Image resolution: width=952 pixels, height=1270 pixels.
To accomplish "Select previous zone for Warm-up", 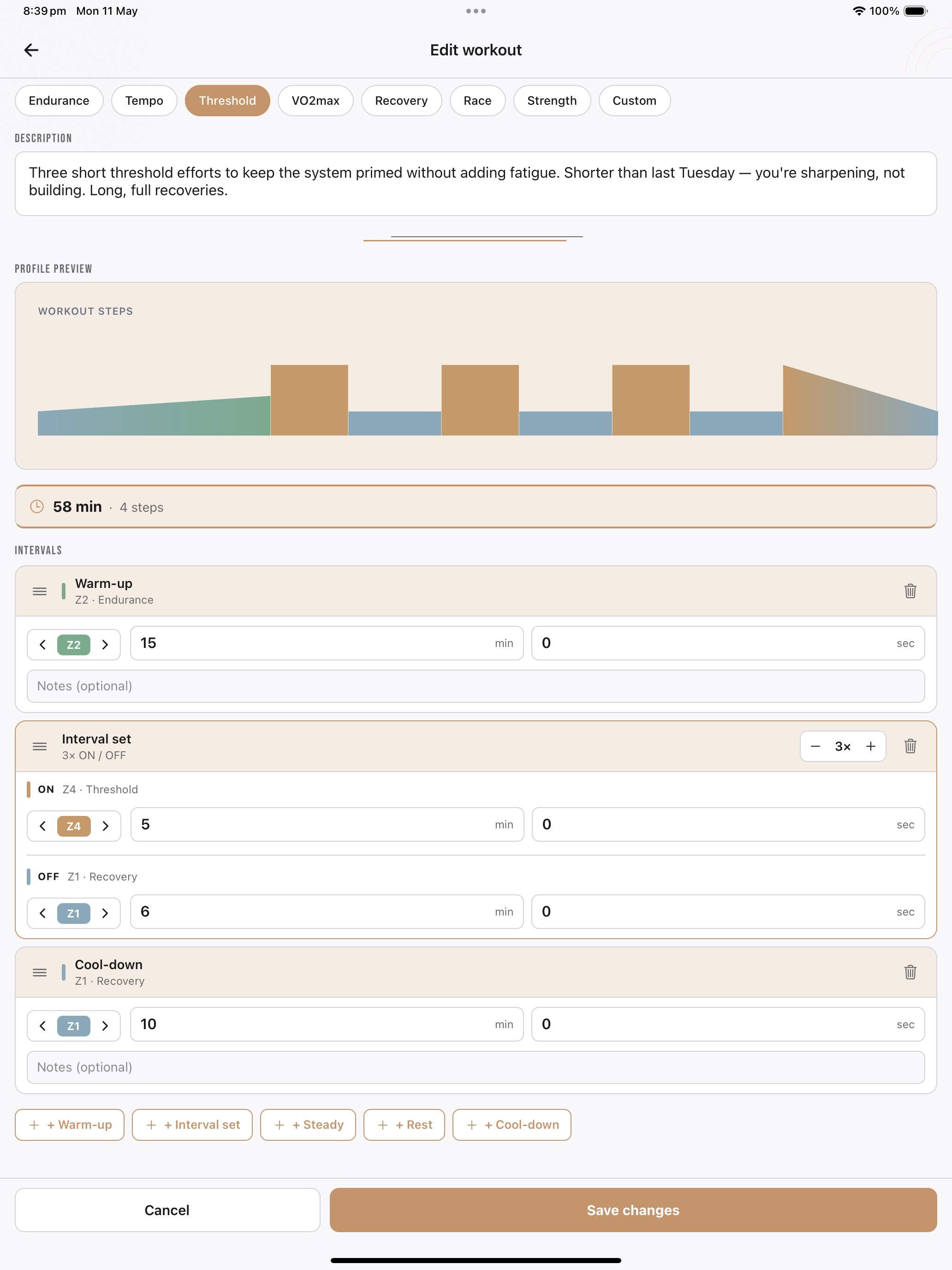I will (x=42, y=645).
